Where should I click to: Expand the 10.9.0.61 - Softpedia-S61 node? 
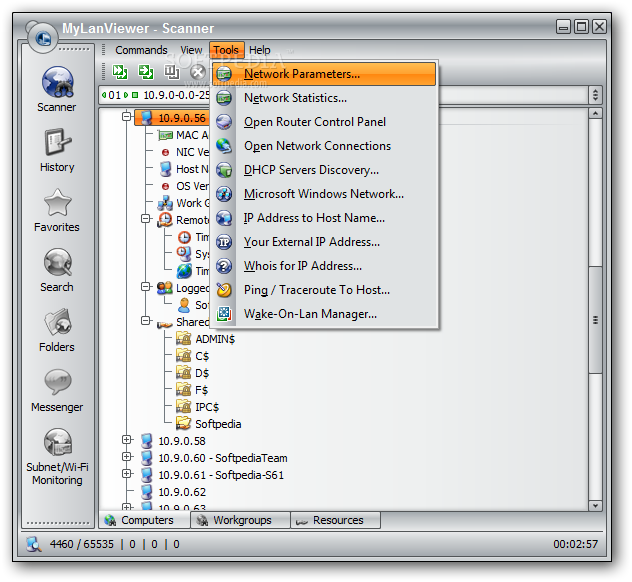[x=127, y=474]
